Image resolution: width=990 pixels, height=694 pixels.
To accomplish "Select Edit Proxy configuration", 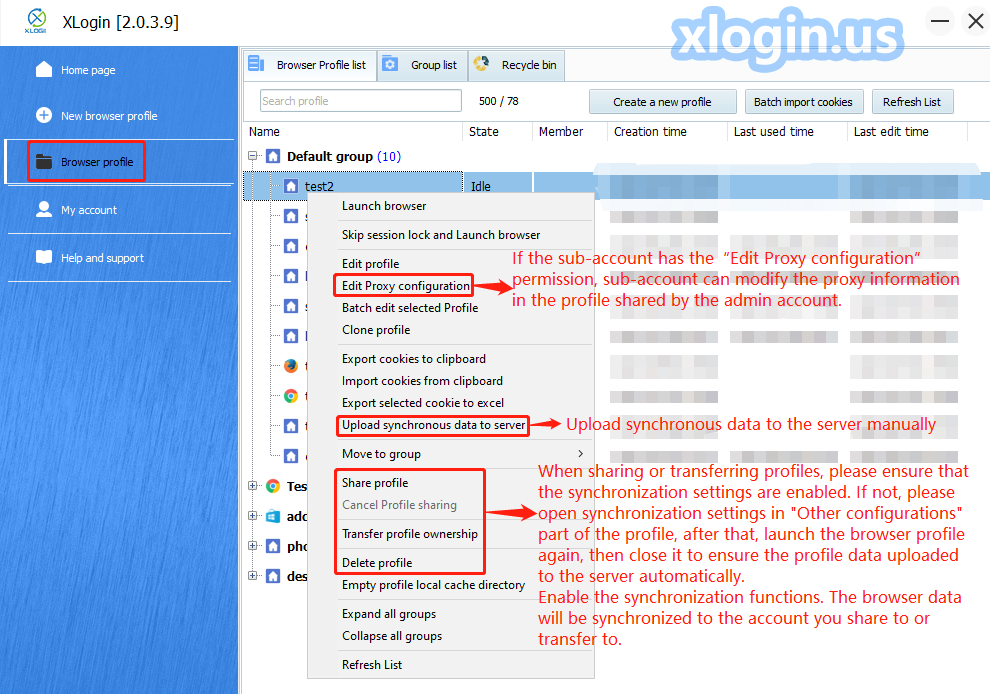I will [x=405, y=285].
